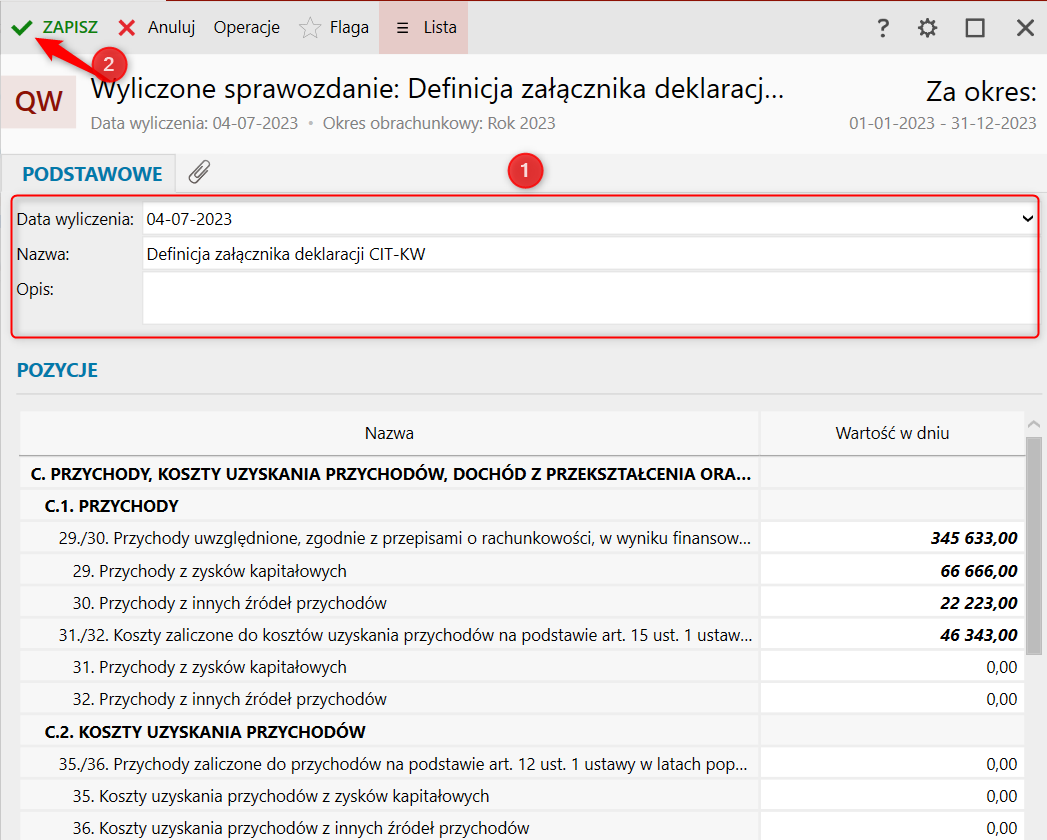Open the Operacje menu
The image size is (1047, 840).
246,28
